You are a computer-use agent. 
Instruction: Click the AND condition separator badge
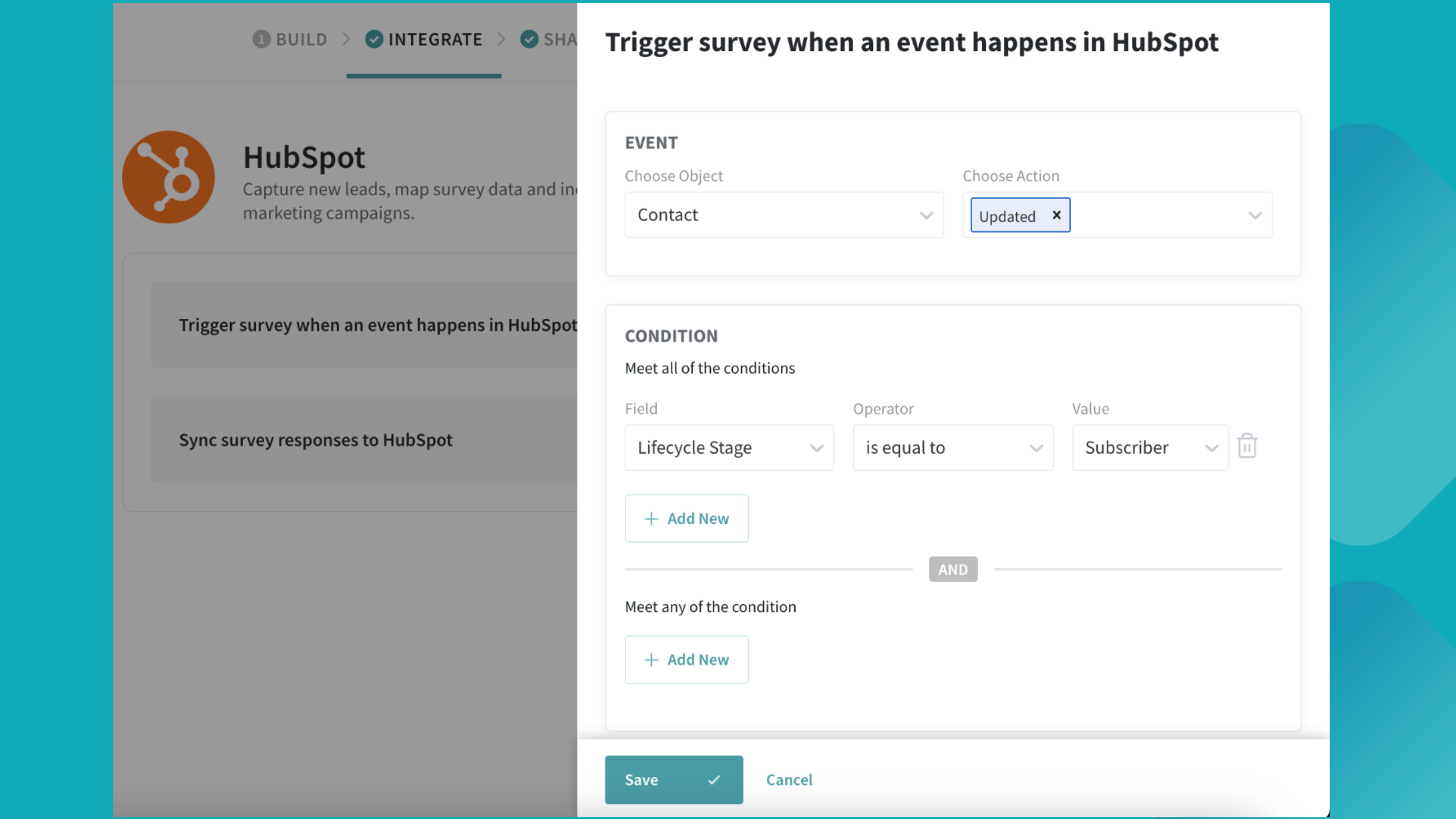pos(953,569)
